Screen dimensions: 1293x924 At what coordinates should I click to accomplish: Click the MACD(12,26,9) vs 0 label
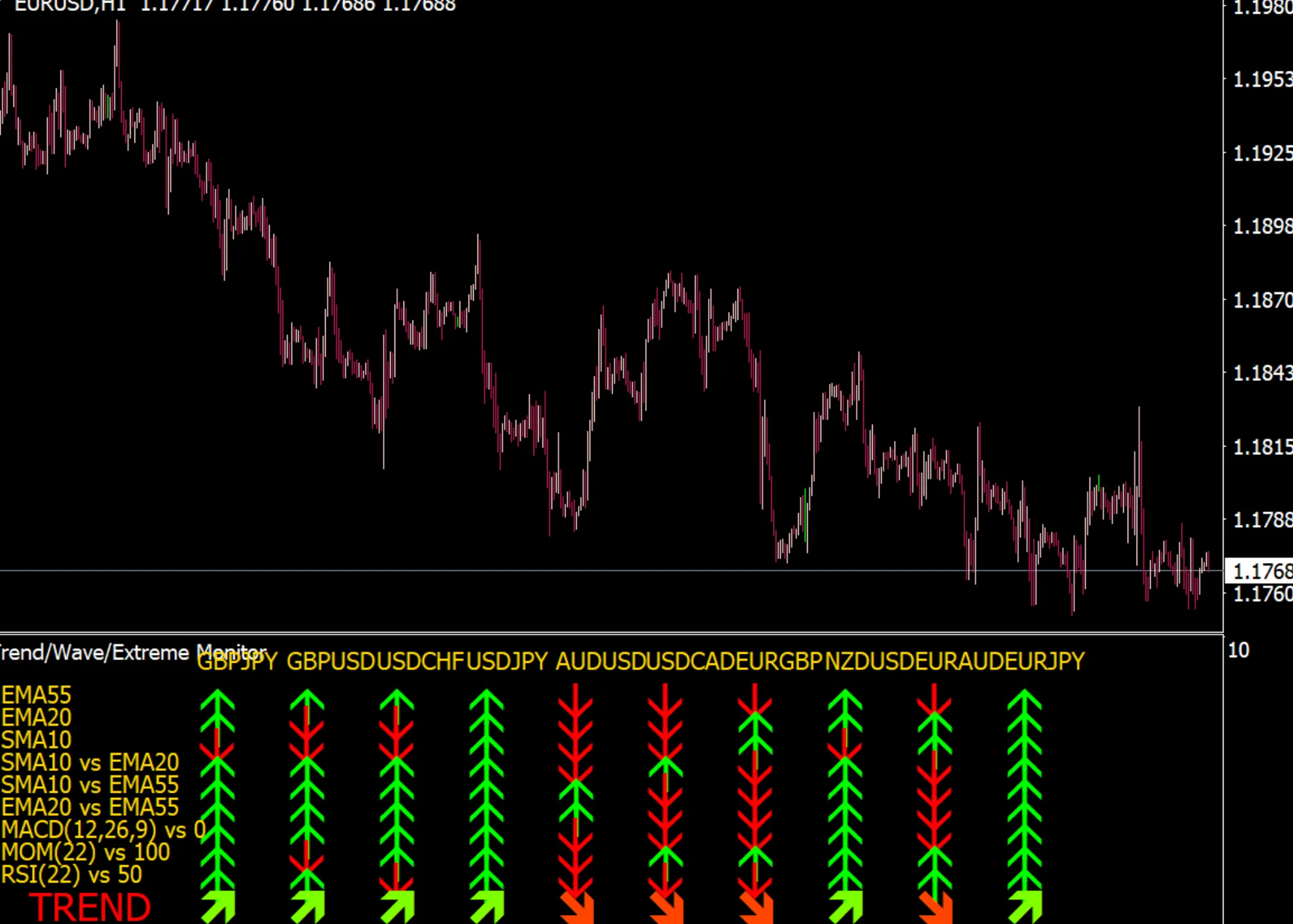[x=104, y=830]
